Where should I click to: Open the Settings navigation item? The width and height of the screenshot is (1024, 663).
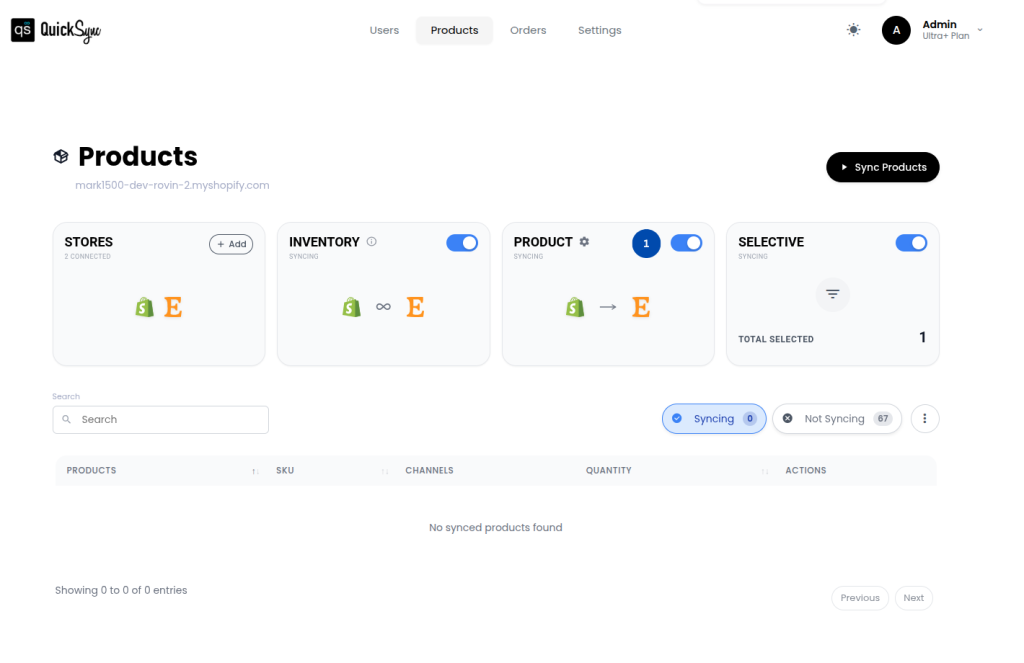[599, 30]
